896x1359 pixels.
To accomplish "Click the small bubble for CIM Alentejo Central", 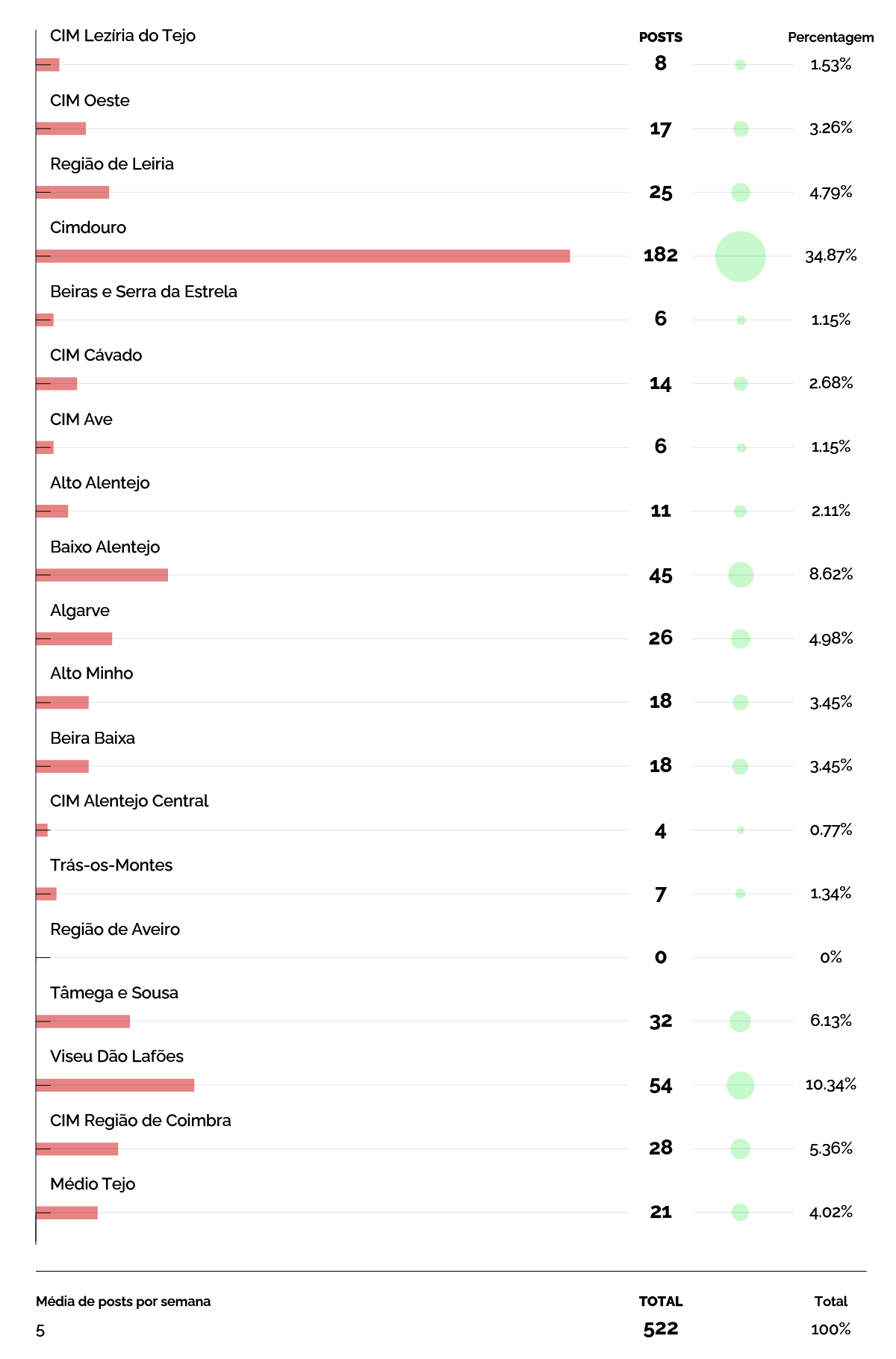I will click(x=740, y=830).
